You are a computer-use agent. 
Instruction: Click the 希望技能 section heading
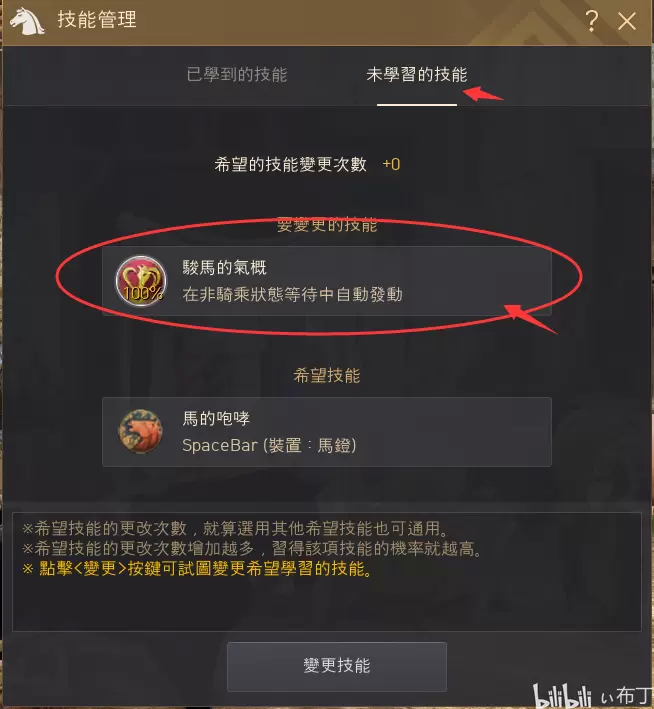327,375
